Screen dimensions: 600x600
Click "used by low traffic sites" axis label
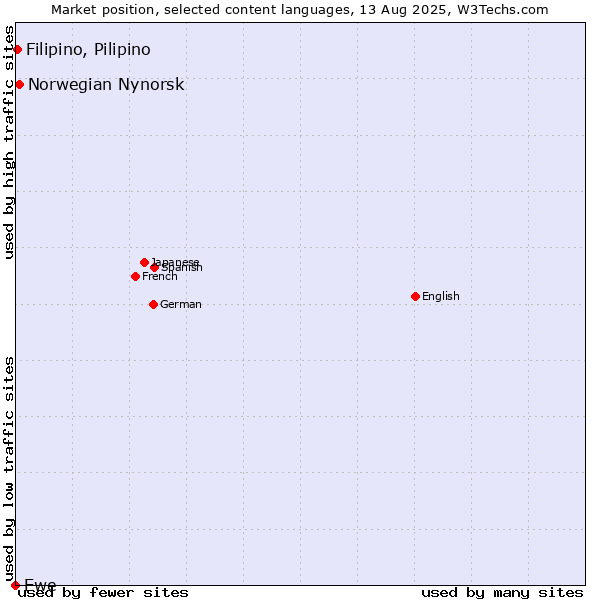(x=8, y=469)
